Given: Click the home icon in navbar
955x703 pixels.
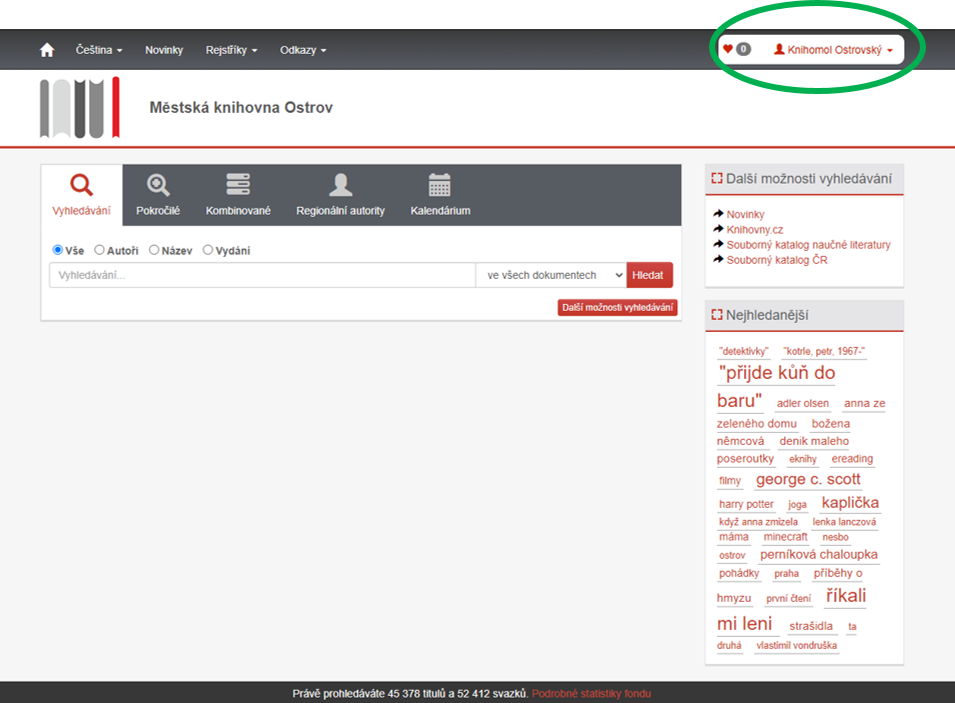Looking at the screenshot, I should (46, 50).
